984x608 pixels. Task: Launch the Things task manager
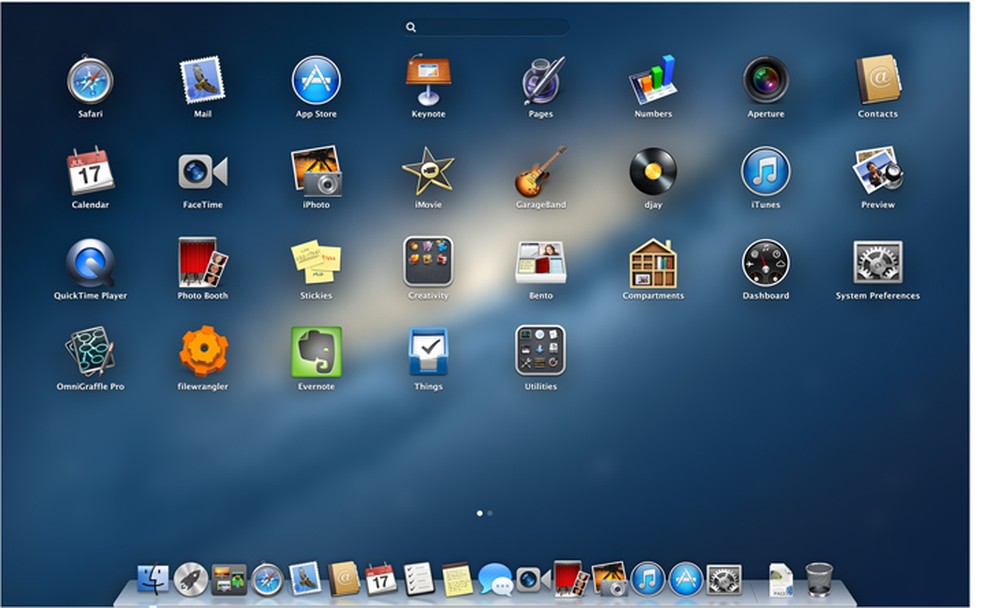(428, 352)
